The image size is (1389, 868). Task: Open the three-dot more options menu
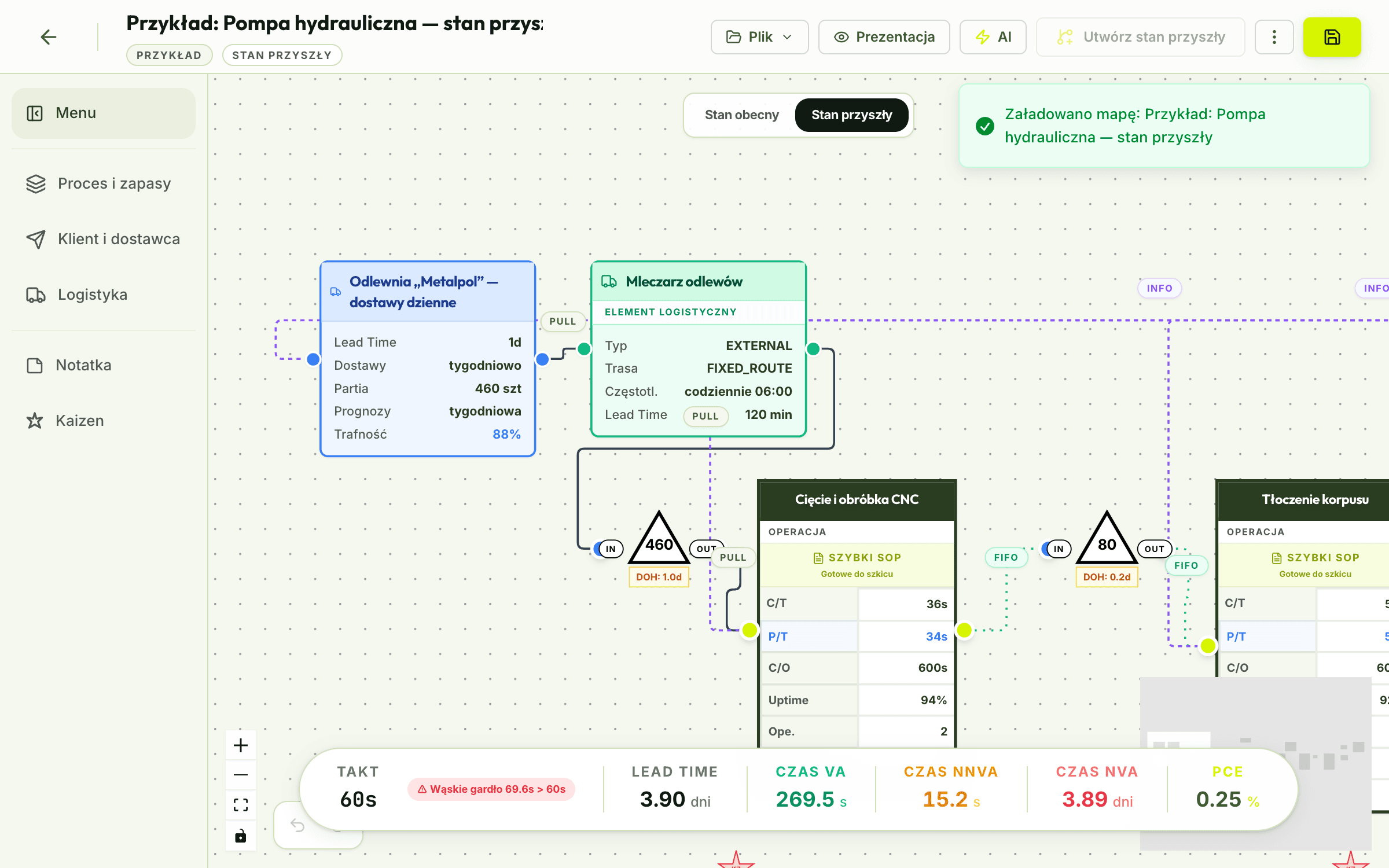pyautogui.click(x=1274, y=37)
